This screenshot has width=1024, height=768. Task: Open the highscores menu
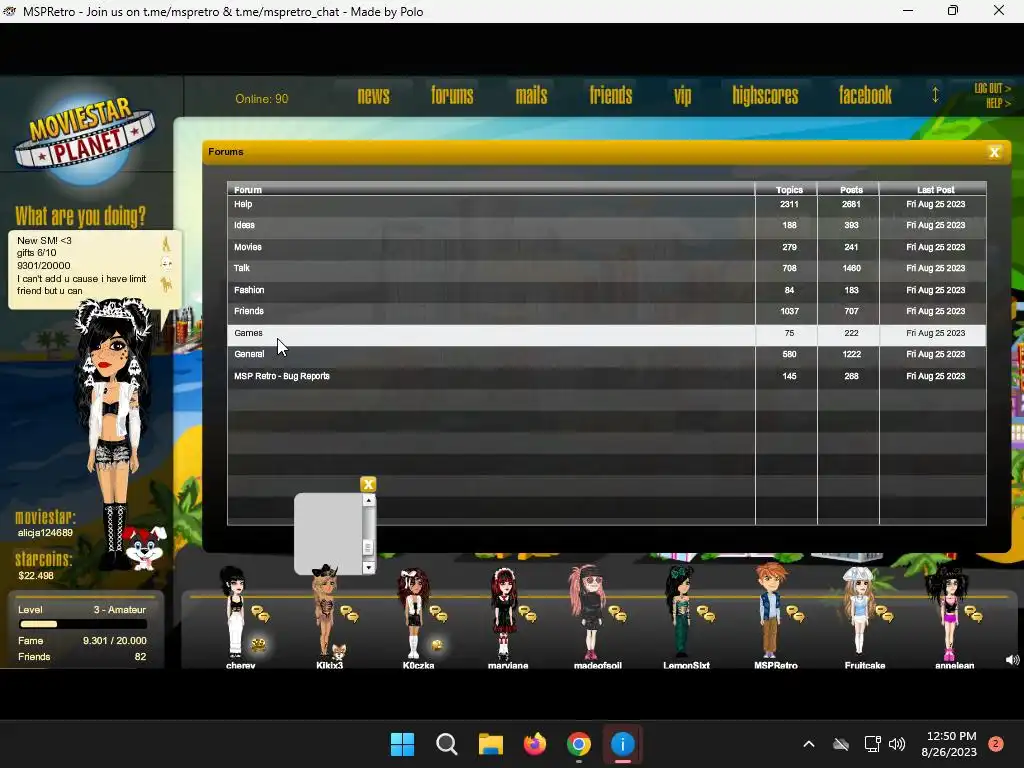[765, 96]
